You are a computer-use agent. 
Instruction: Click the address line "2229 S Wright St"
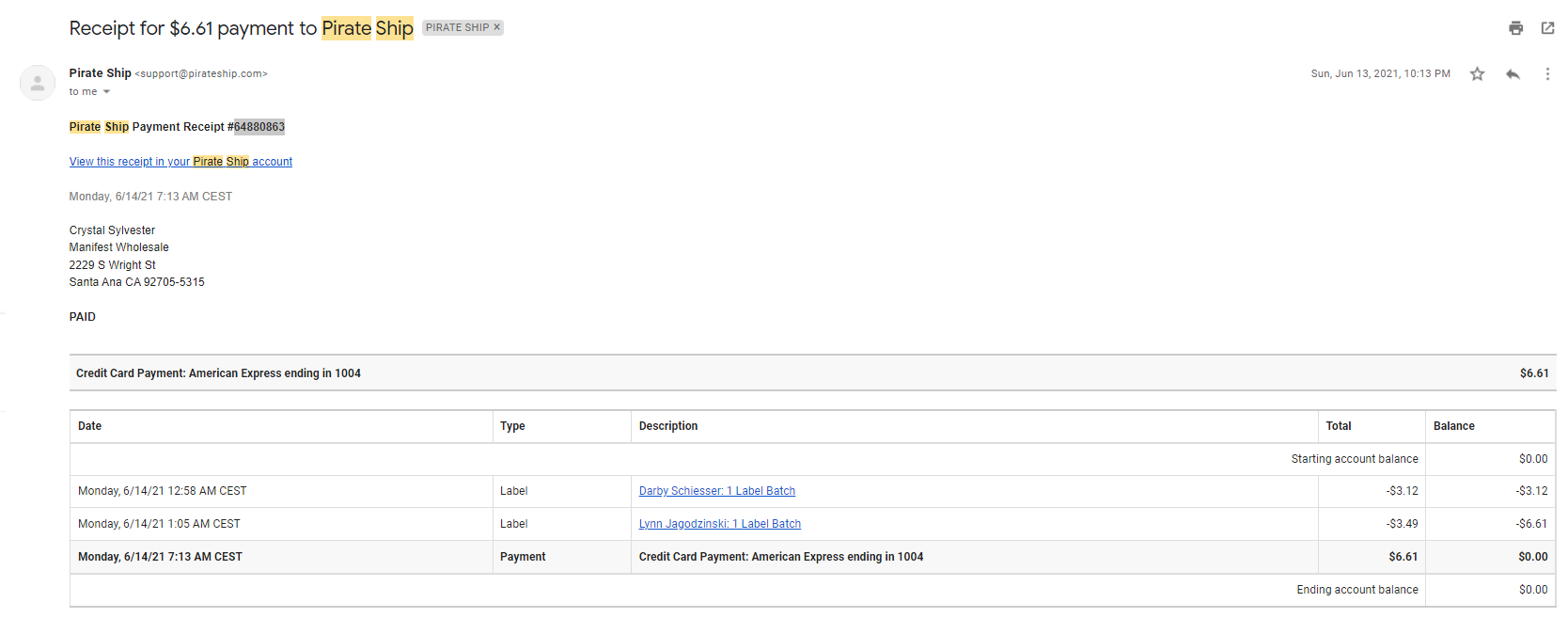(x=113, y=265)
